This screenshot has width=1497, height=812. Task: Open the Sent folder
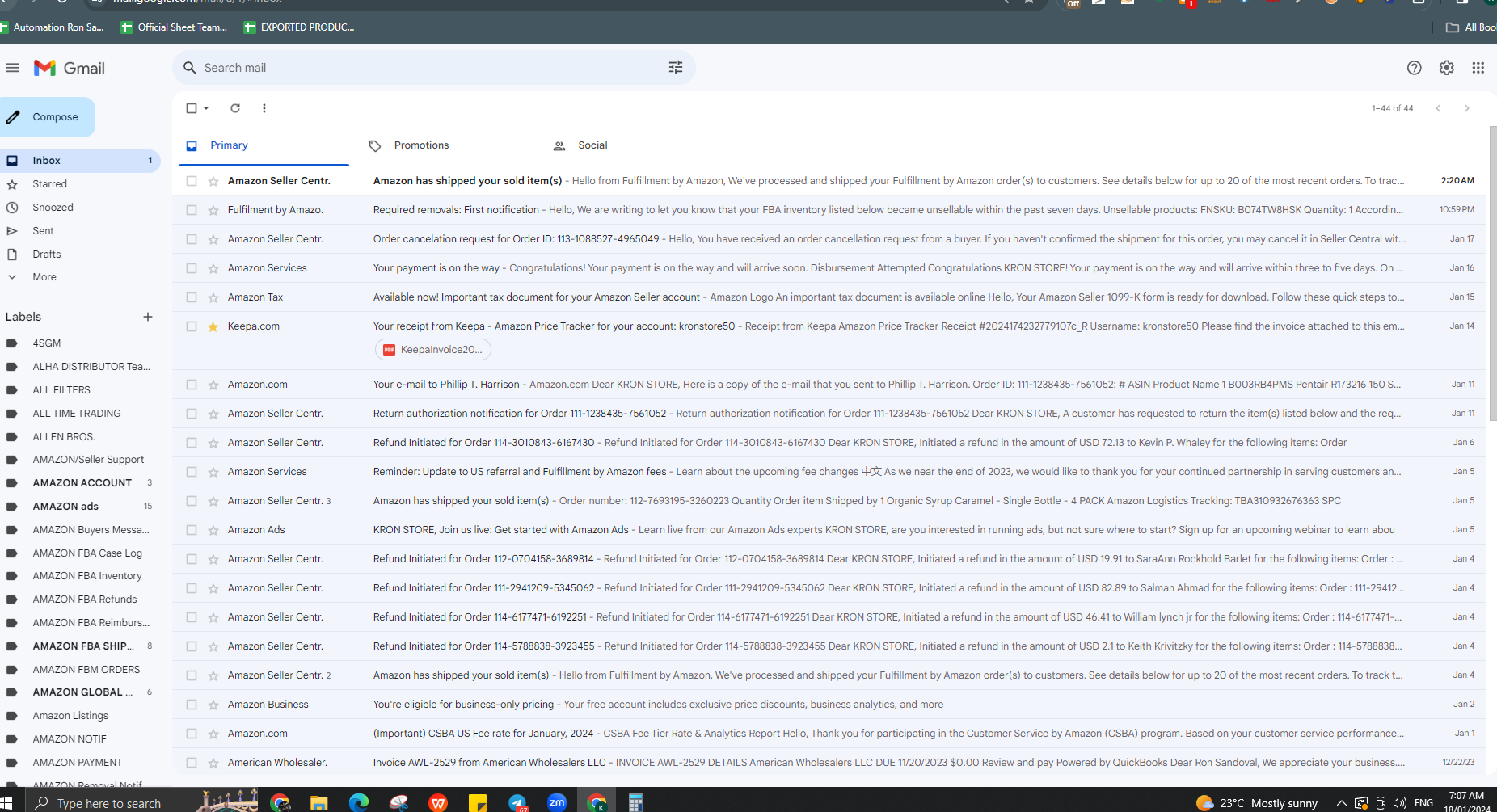80,231
